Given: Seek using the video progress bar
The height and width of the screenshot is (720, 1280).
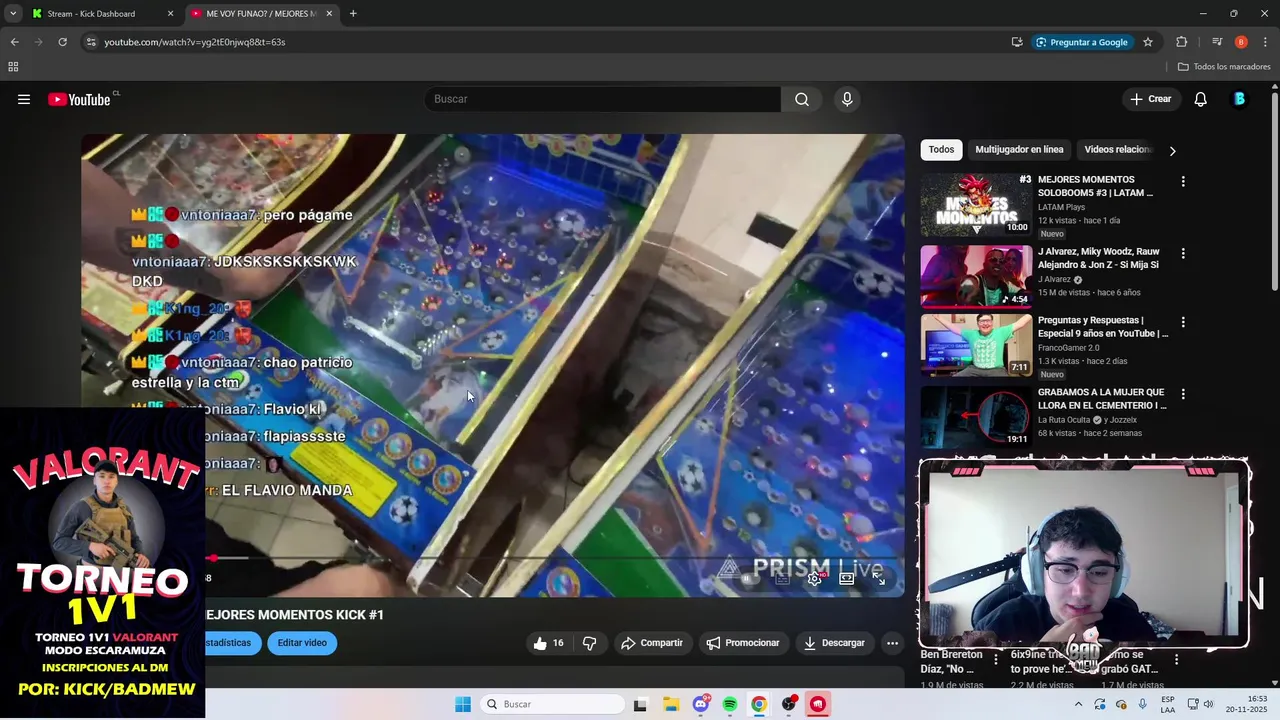Looking at the screenshot, I should click(550, 558).
